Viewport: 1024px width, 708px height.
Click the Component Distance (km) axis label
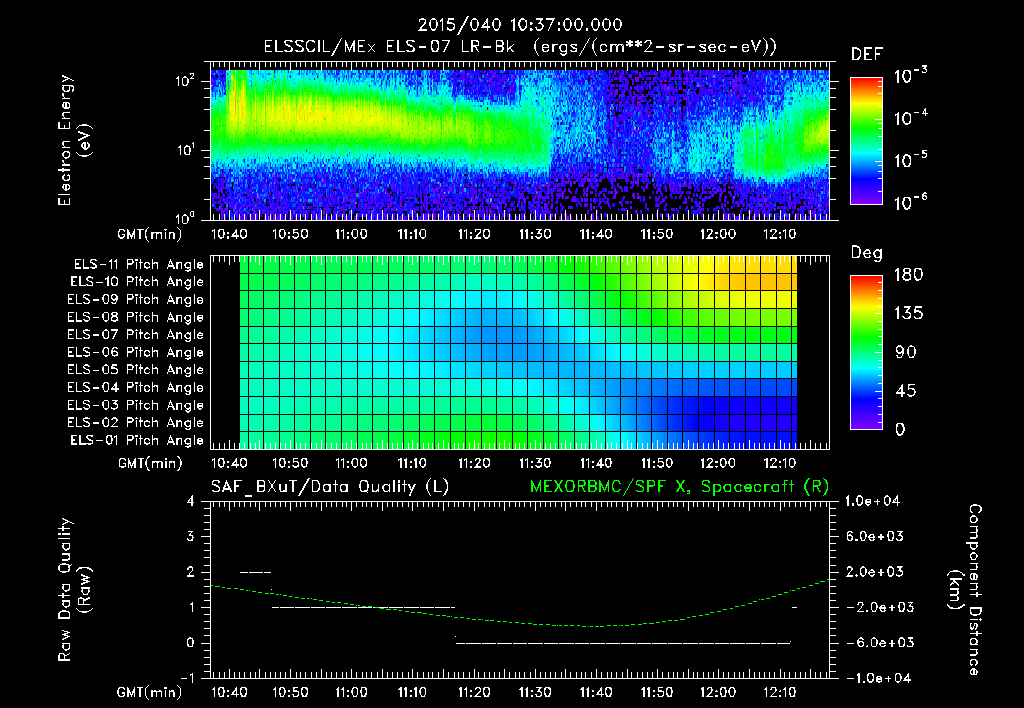coord(965,589)
